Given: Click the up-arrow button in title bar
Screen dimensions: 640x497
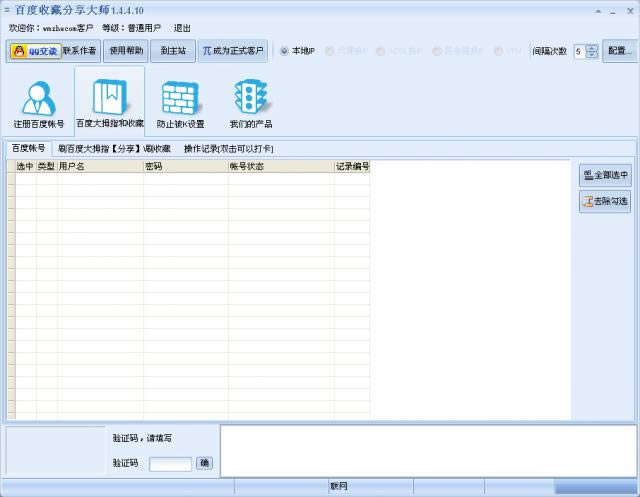Looking at the screenshot, I should 598,11.
